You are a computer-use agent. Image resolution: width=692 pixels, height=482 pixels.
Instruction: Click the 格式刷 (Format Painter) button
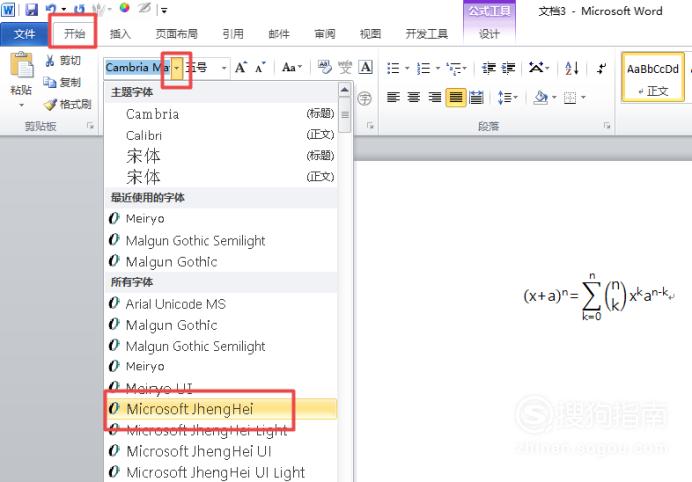(x=67, y=104)
